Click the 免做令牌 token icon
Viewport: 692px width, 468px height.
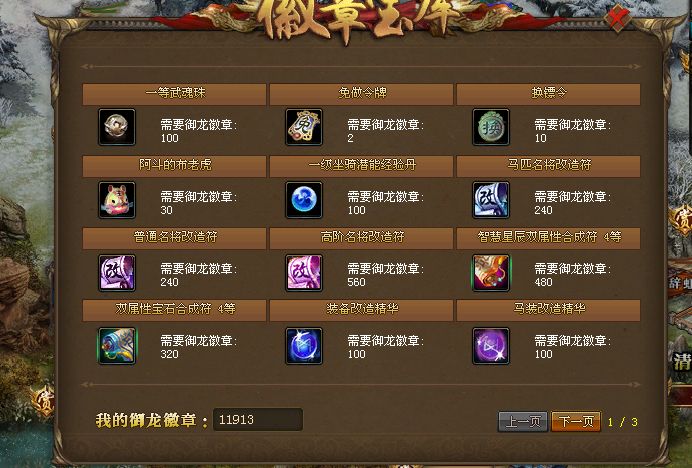(304, 127)
